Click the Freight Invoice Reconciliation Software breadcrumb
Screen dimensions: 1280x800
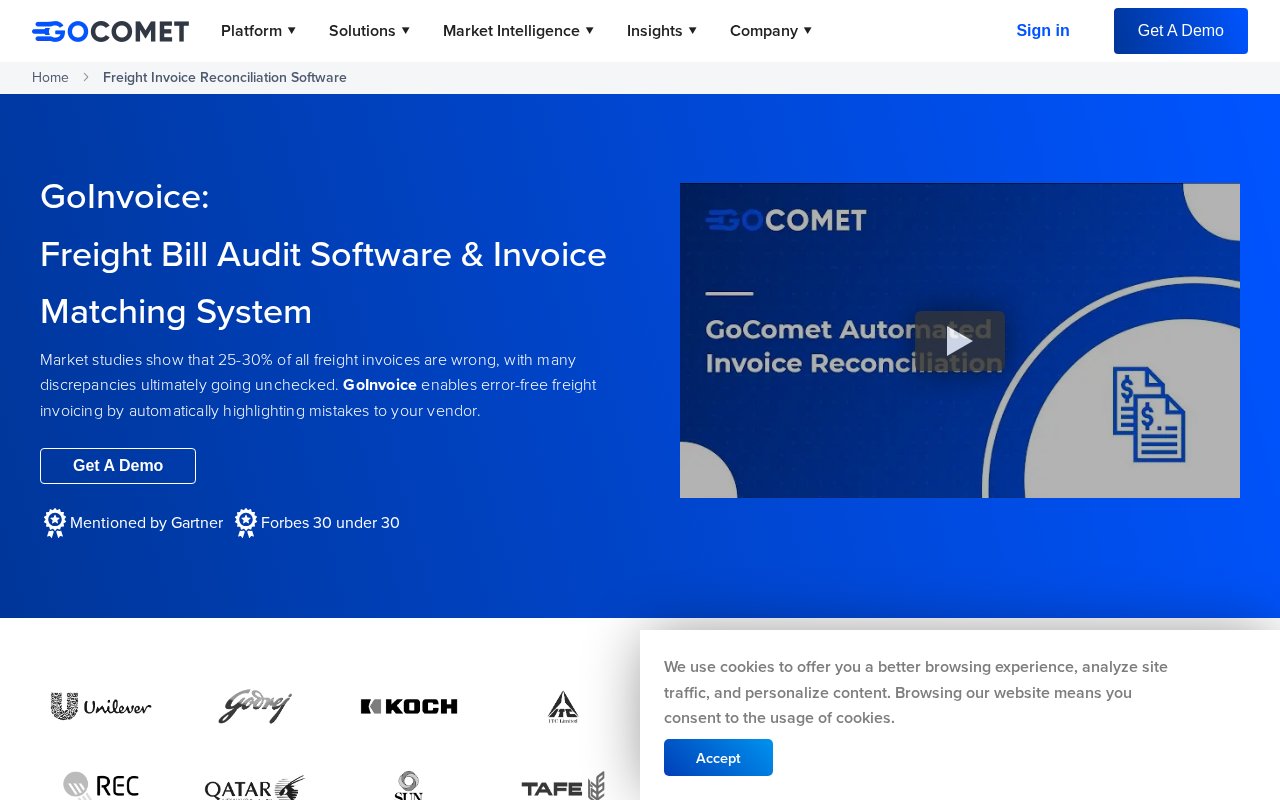tap(225, 77)
